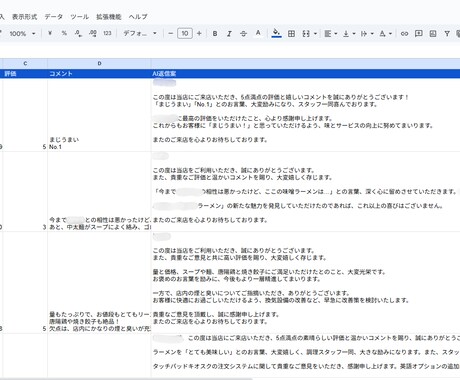Viewport: 460px width, 380px height.
Task: Click the font size field showing 10
Action: pyautogui.click(x=185, y=33)
